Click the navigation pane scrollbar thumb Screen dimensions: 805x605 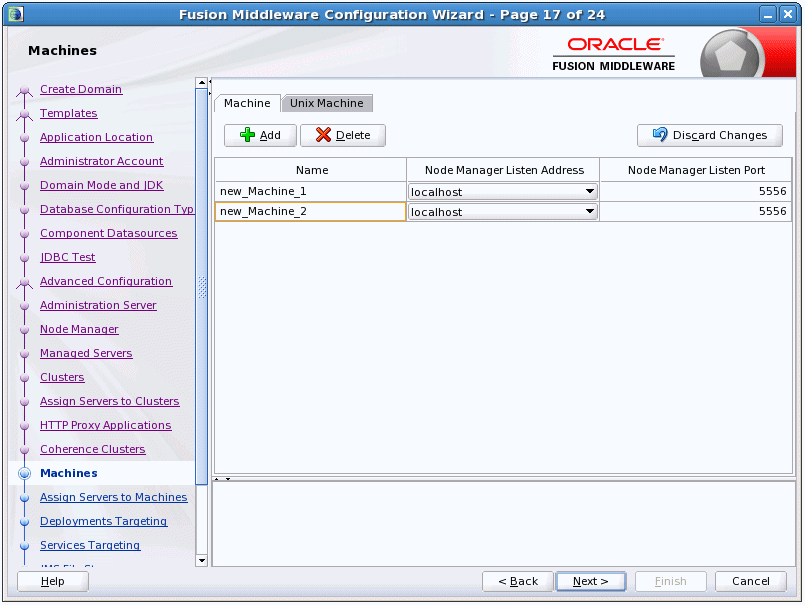[202, 286]
